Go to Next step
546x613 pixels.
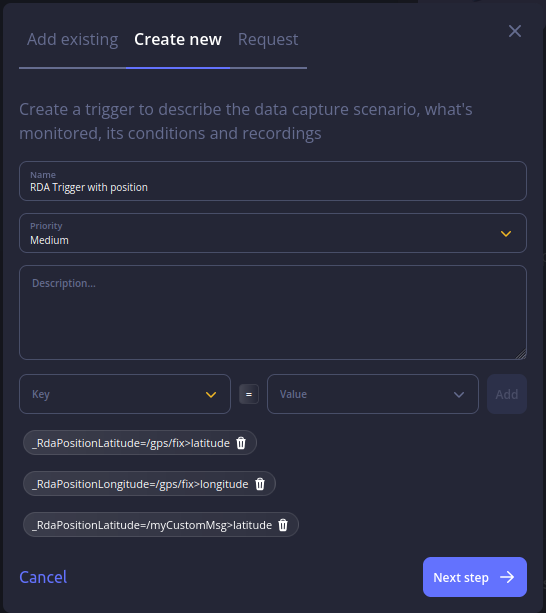tap(475, 577)
